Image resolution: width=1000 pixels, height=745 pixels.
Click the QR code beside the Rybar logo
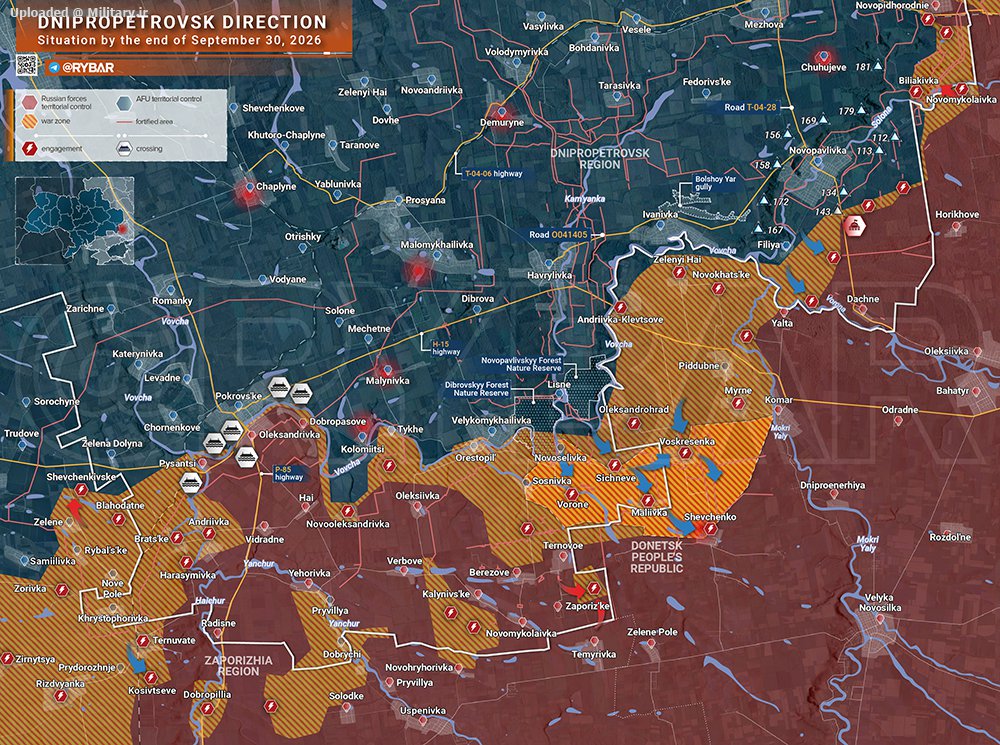tap(26, 65)
